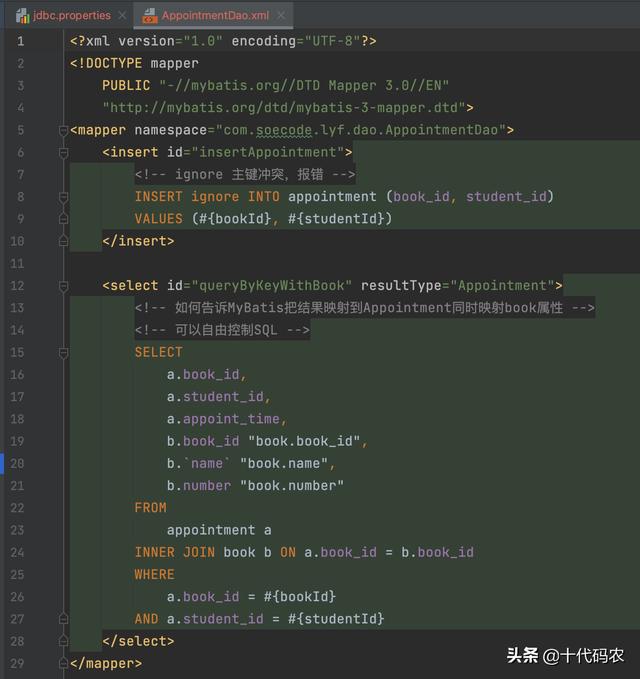Click the closing </mapper> tag
This screenshot has height=679, width=640.
106,663
